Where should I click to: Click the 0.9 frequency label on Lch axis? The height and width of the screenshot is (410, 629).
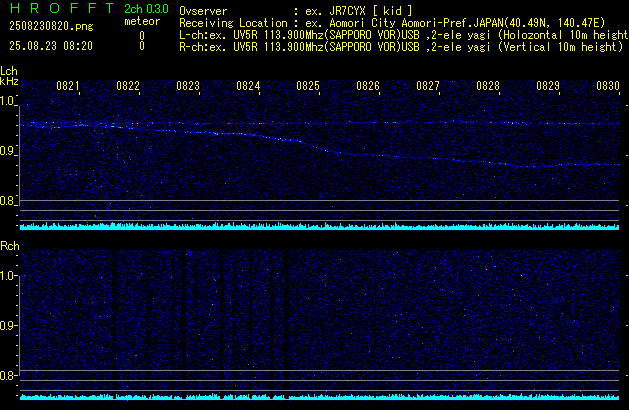click(x=7, y=151)
